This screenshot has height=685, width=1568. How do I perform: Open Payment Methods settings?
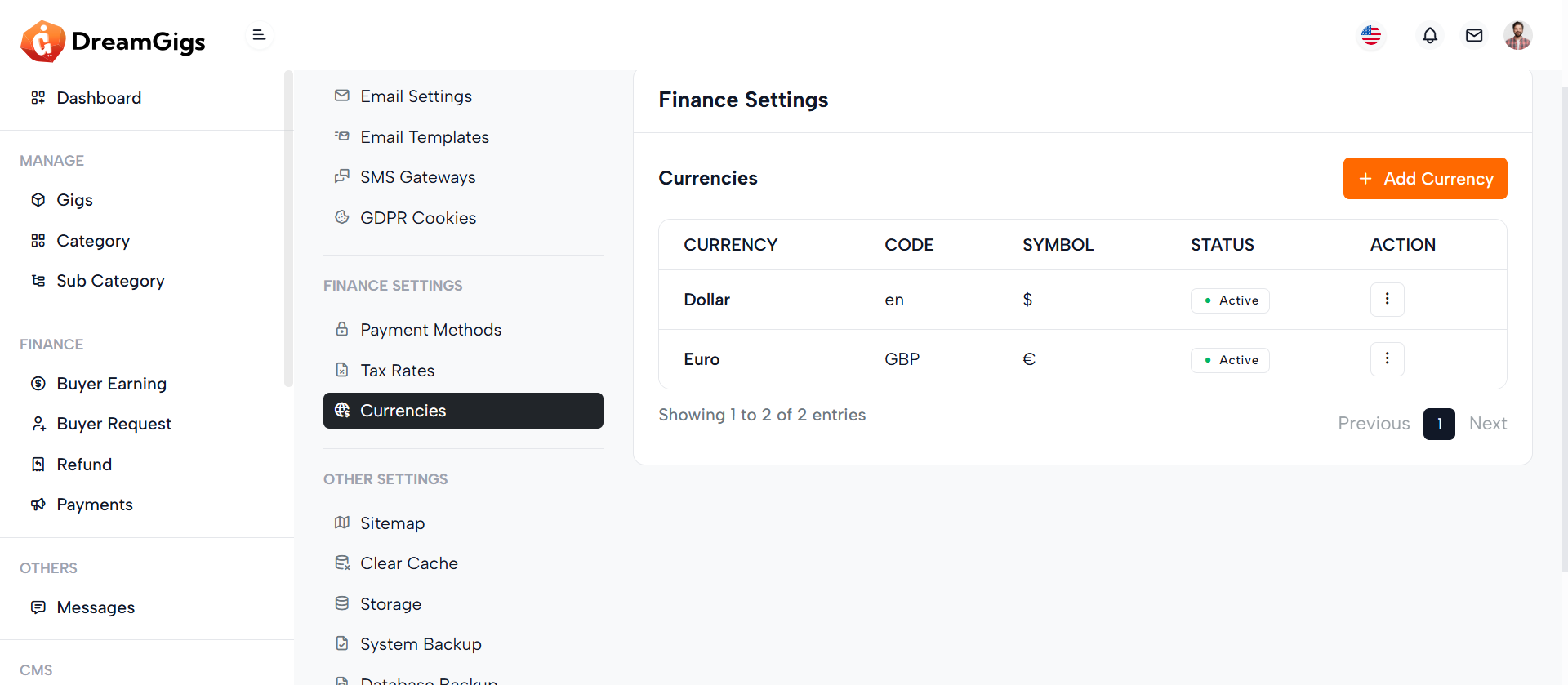[430, 330]
